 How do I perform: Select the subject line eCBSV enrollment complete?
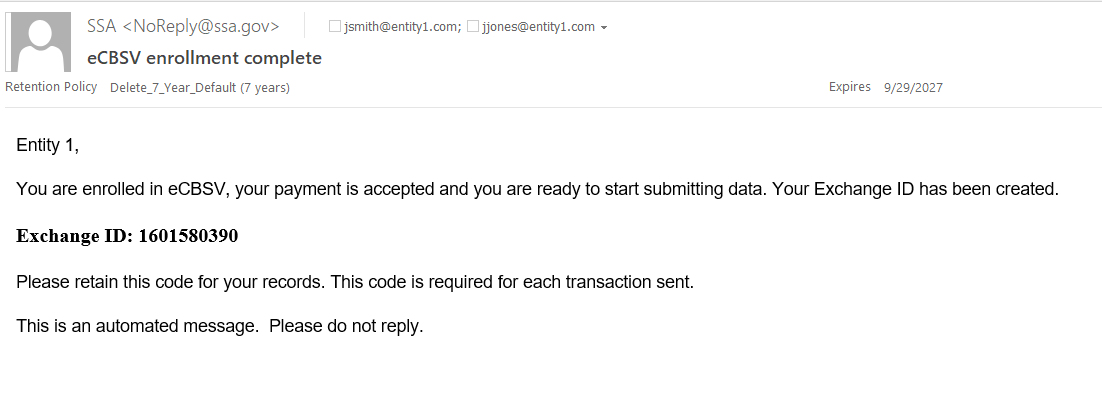[205, 58]
